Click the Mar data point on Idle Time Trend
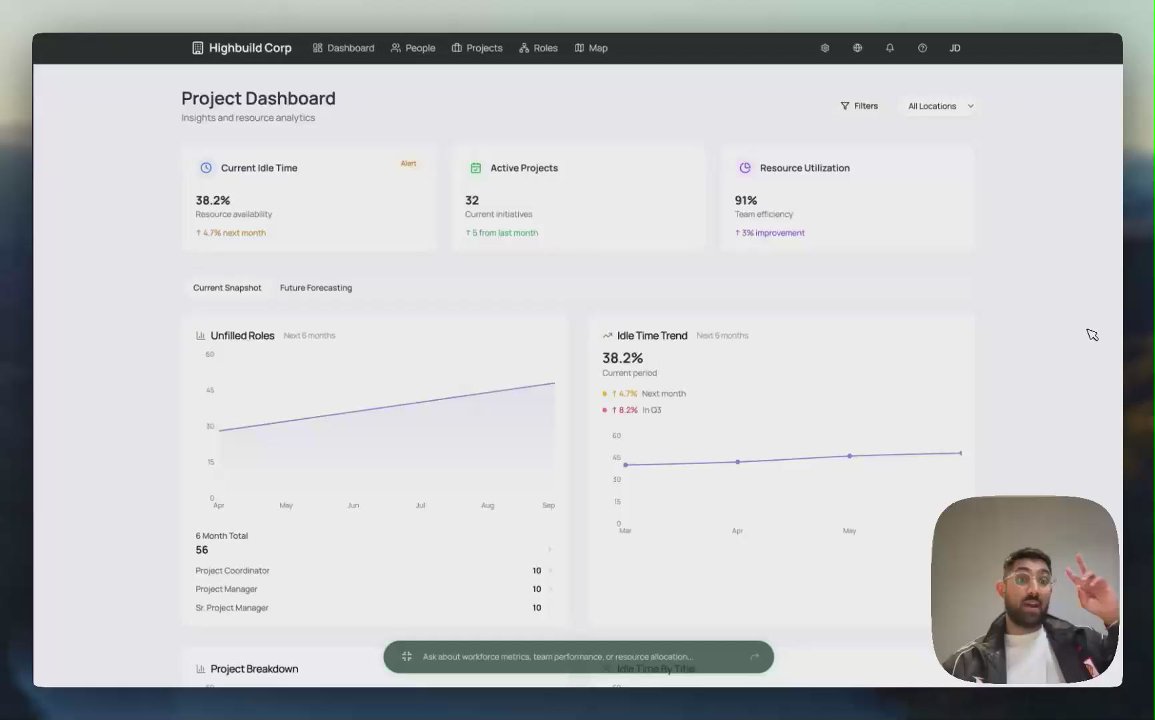This screenshot has width=1155, height=720. 625,465
